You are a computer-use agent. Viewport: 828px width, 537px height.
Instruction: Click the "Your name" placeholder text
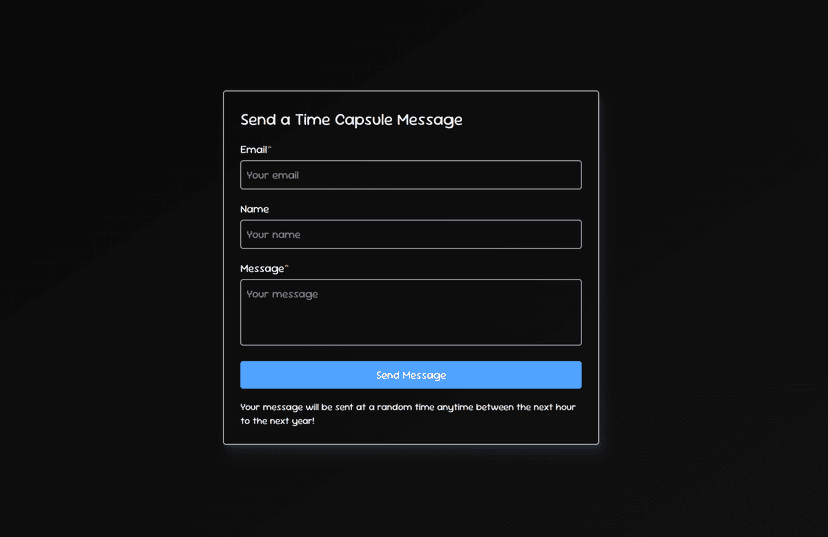(x=273, y=235)
